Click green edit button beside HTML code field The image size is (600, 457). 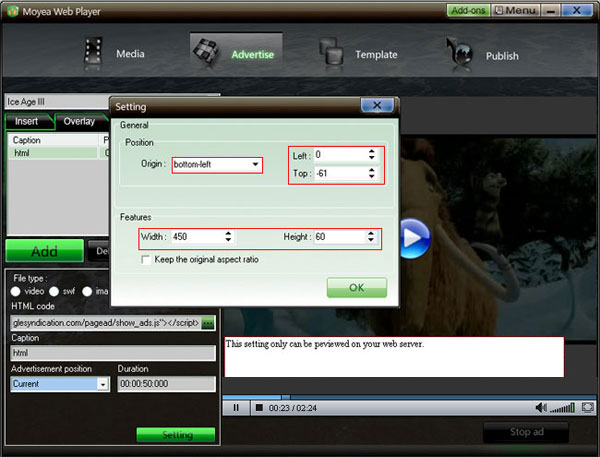tap(208, 323)
